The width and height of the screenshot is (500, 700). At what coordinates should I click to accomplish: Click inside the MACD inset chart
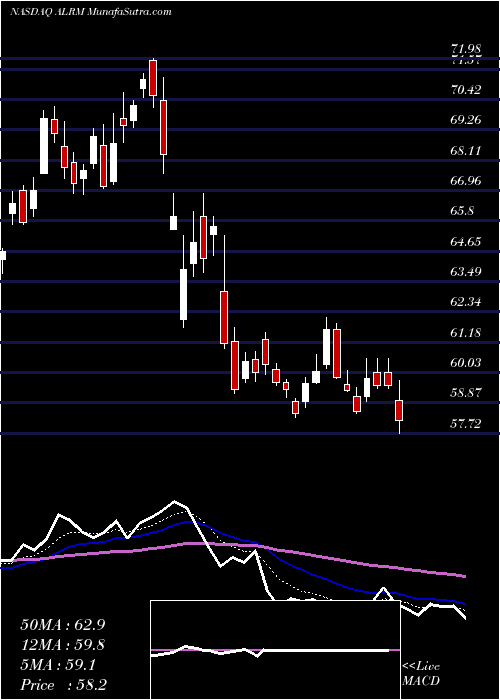(275, 650)
